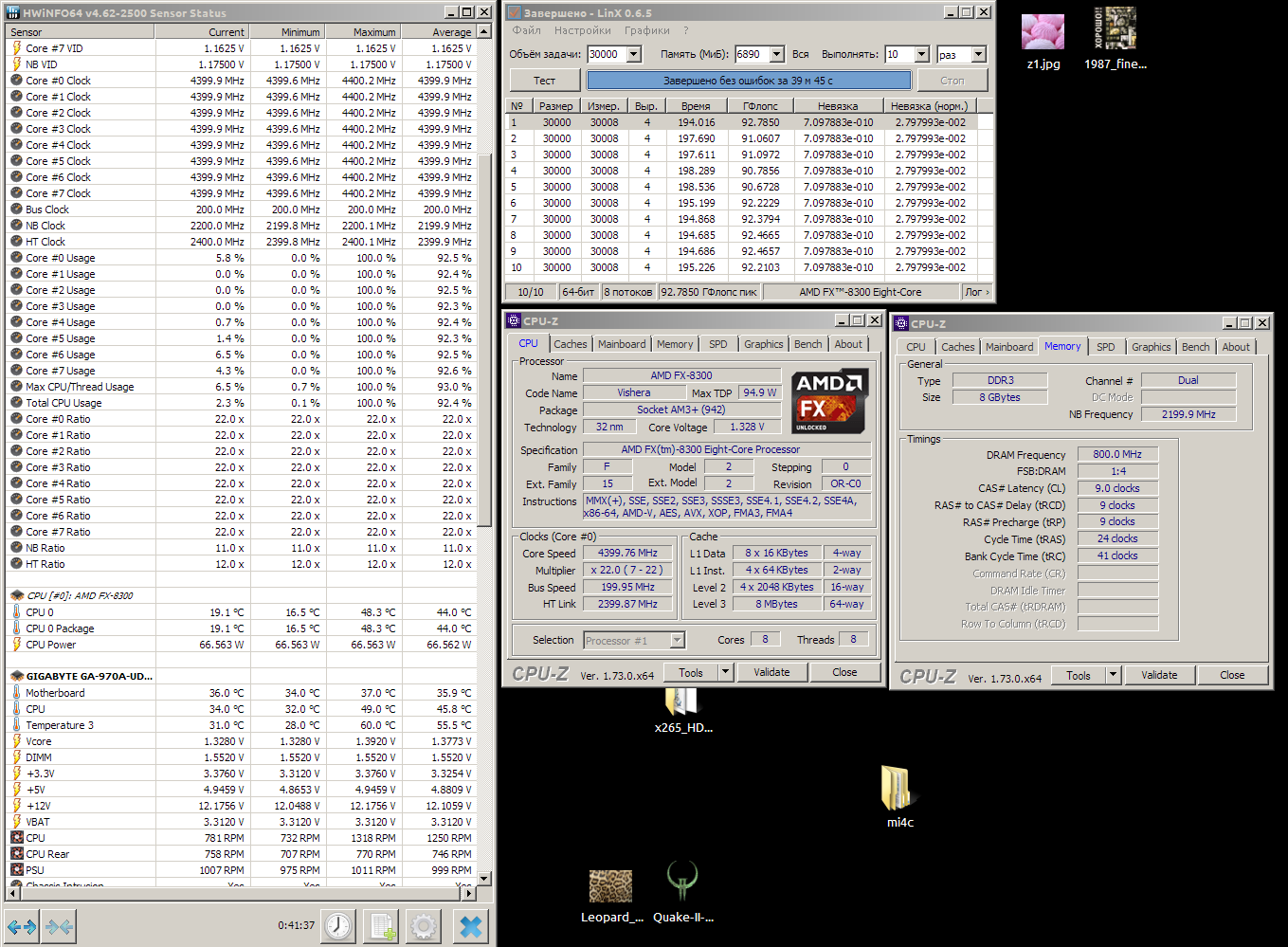
Task: Click the Стоп button in LinX
Action: coord(952,81)
